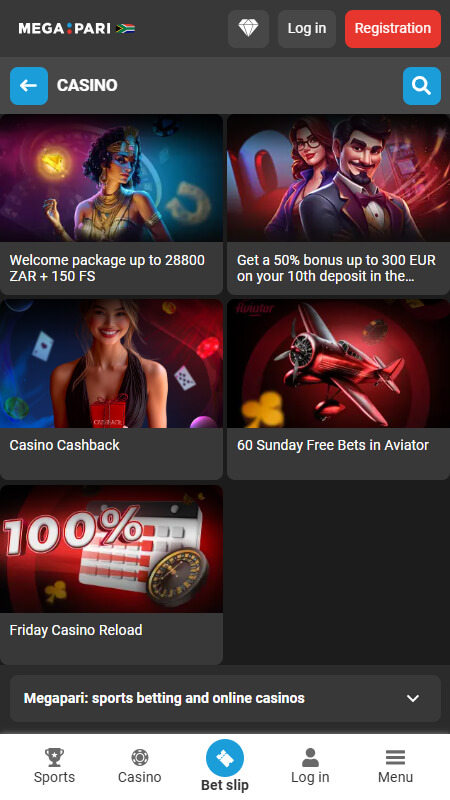The width and height of the screenshot is (450, 800).
Task: Click the red Registration button
Action: (x=393, y=29)
